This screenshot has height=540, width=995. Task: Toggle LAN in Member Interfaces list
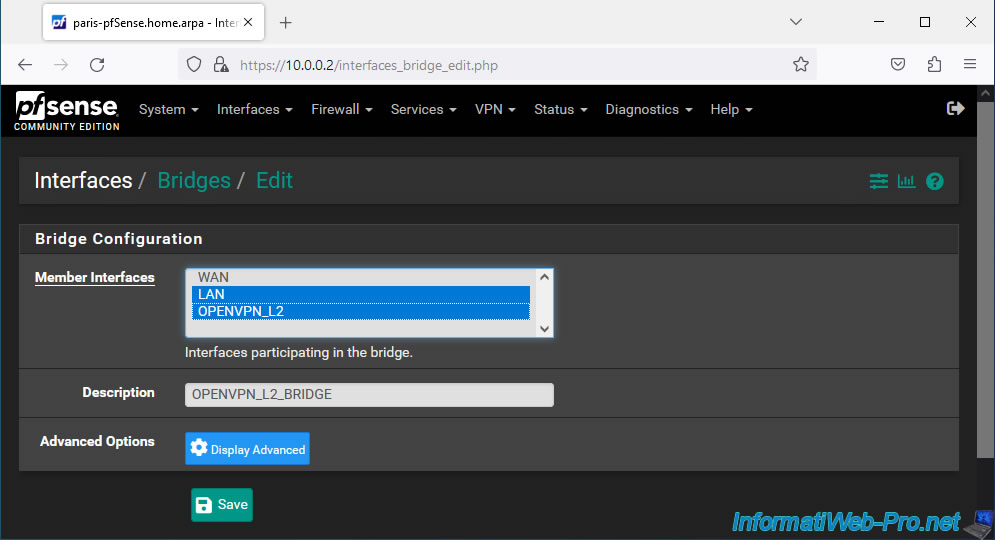(361, 294)
